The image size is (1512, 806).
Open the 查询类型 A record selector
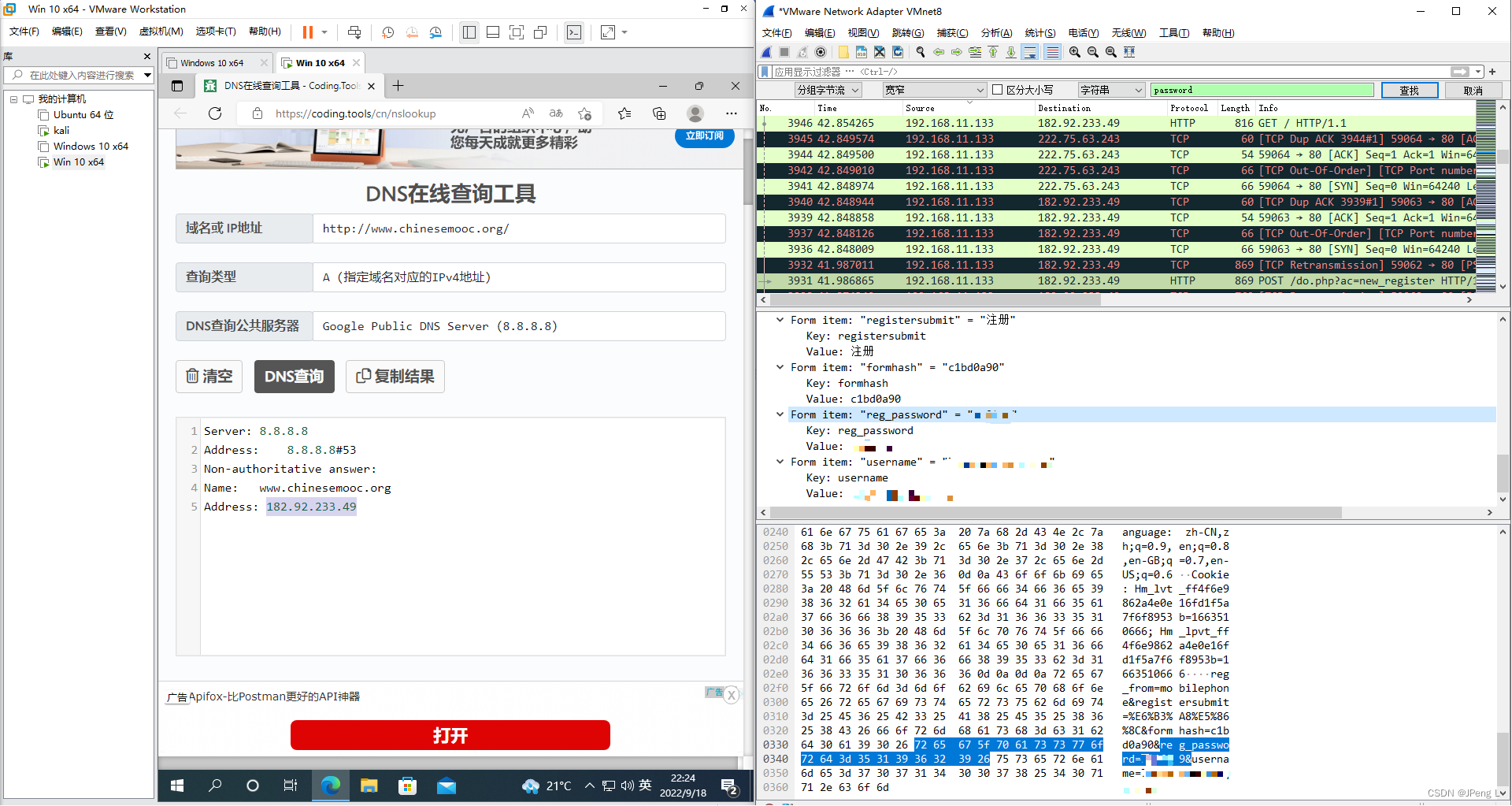pyautogui.click(x=519, y=277)
